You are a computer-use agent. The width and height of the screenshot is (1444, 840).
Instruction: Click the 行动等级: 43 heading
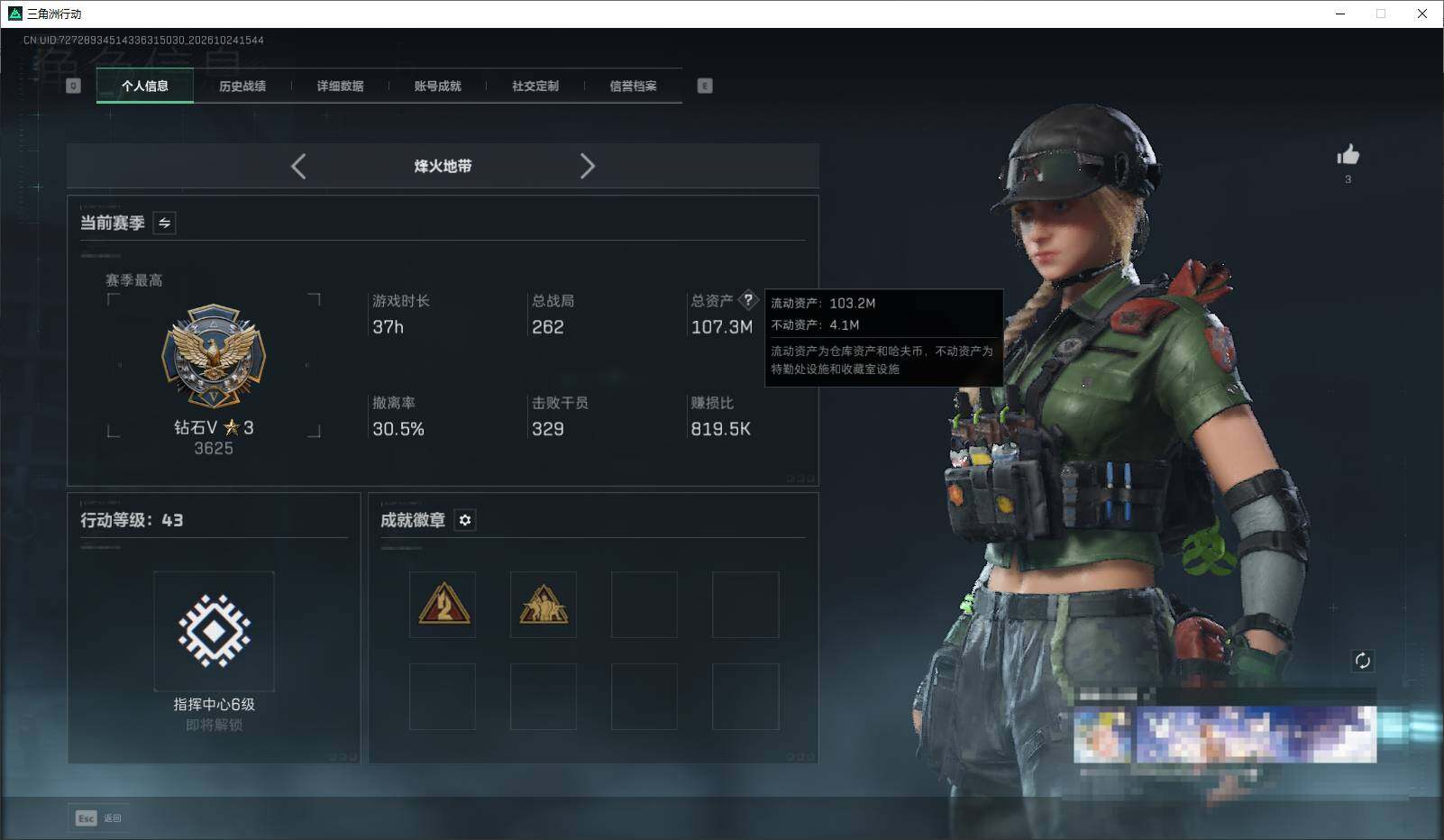coord(132,520)
